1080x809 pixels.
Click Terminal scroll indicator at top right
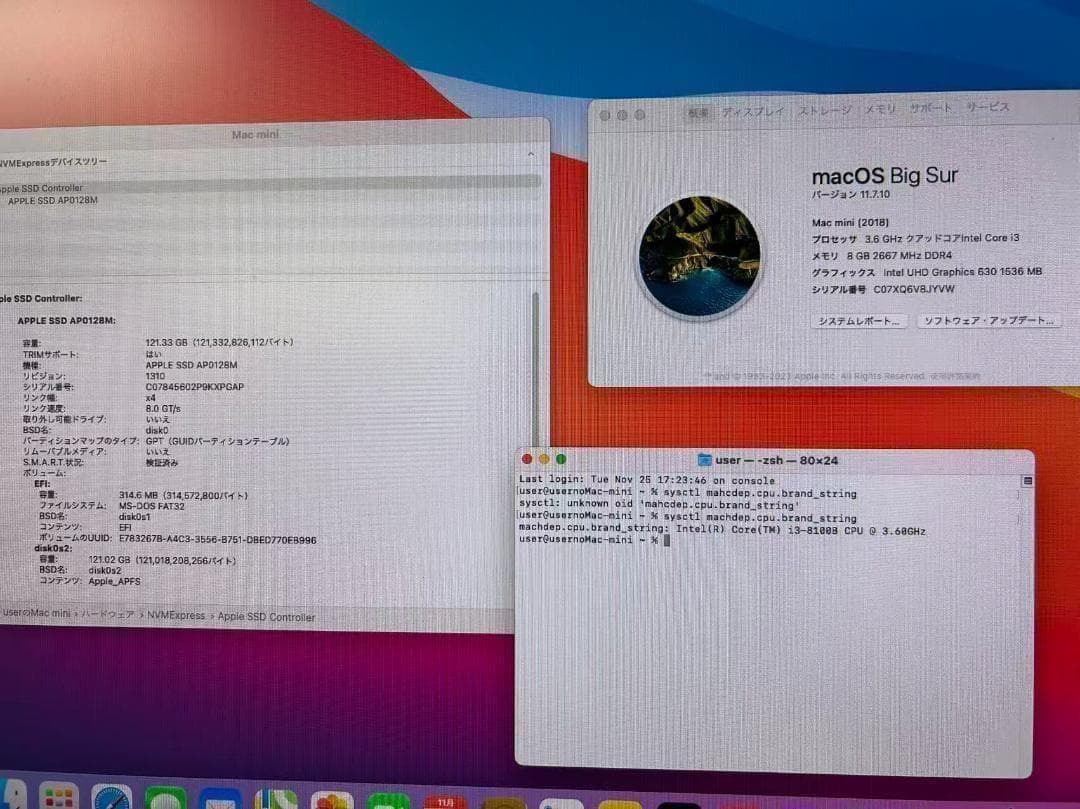(x=1026, y=481)
